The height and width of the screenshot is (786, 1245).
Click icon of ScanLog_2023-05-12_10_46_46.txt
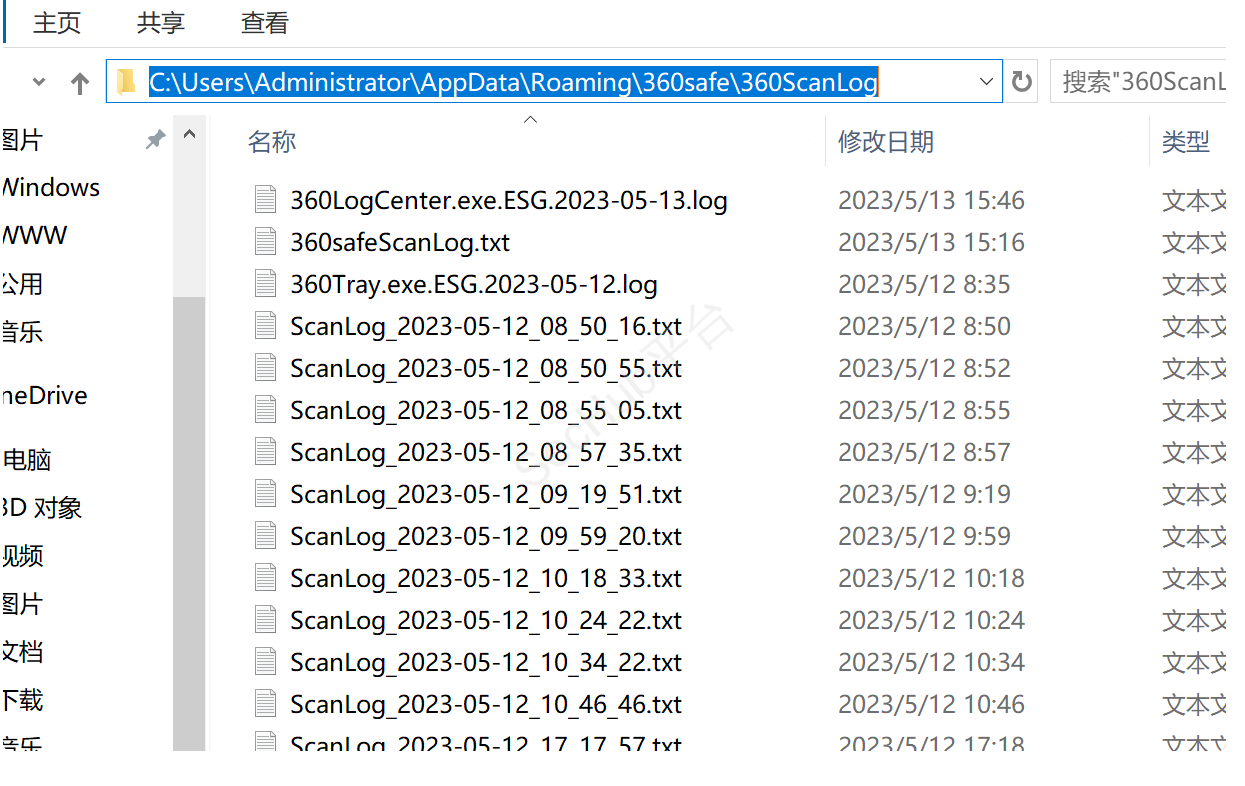[265, 704]
